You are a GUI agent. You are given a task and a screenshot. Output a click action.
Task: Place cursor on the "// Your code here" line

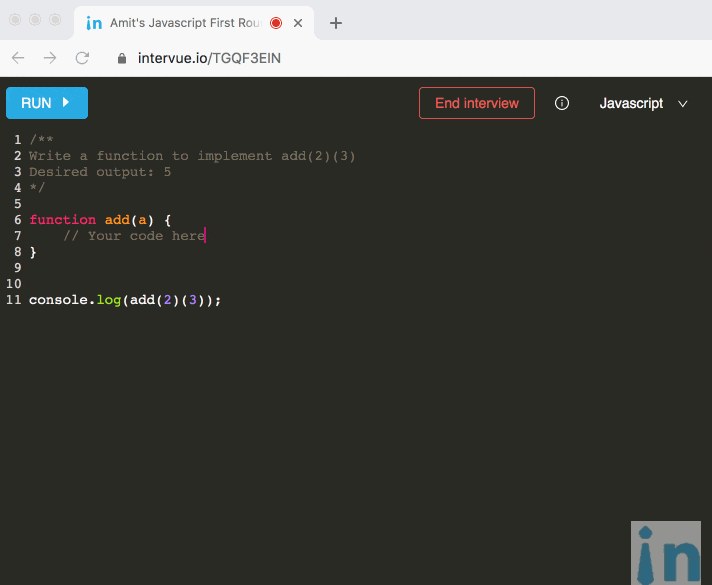point(133,236)
